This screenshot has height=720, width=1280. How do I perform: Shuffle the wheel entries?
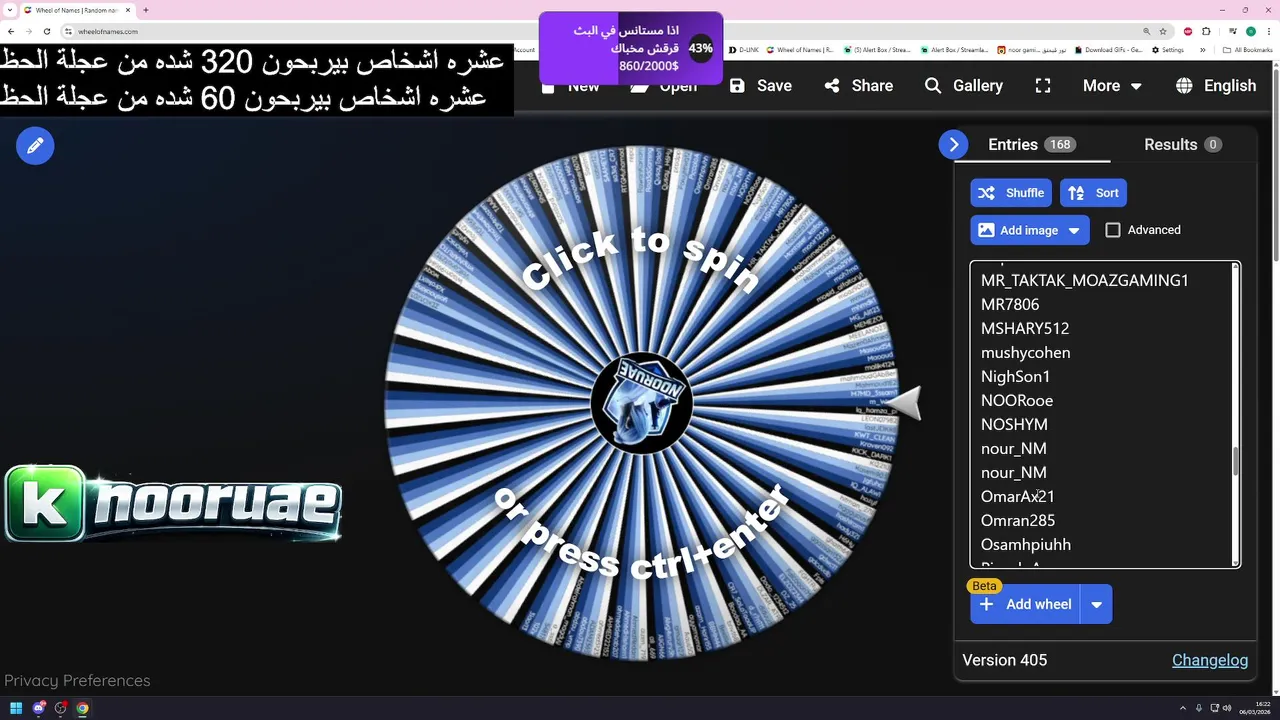point(1010,193)
